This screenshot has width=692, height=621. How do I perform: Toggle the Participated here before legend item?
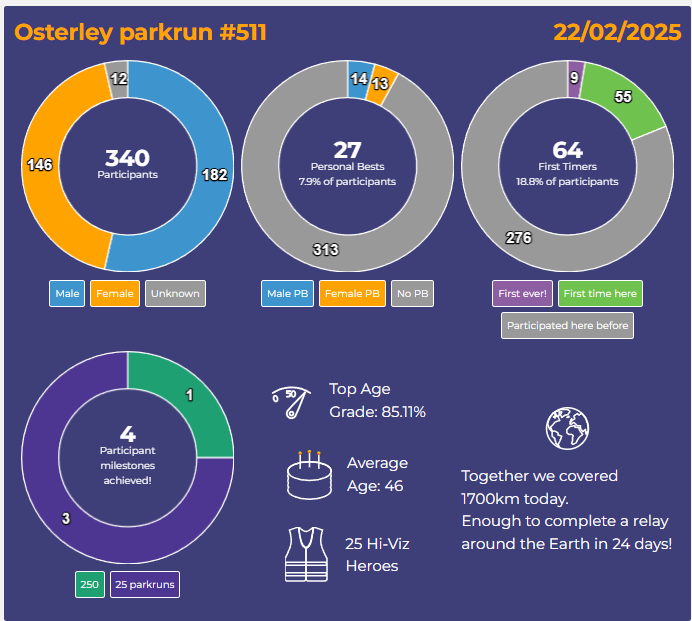[567, 326]
